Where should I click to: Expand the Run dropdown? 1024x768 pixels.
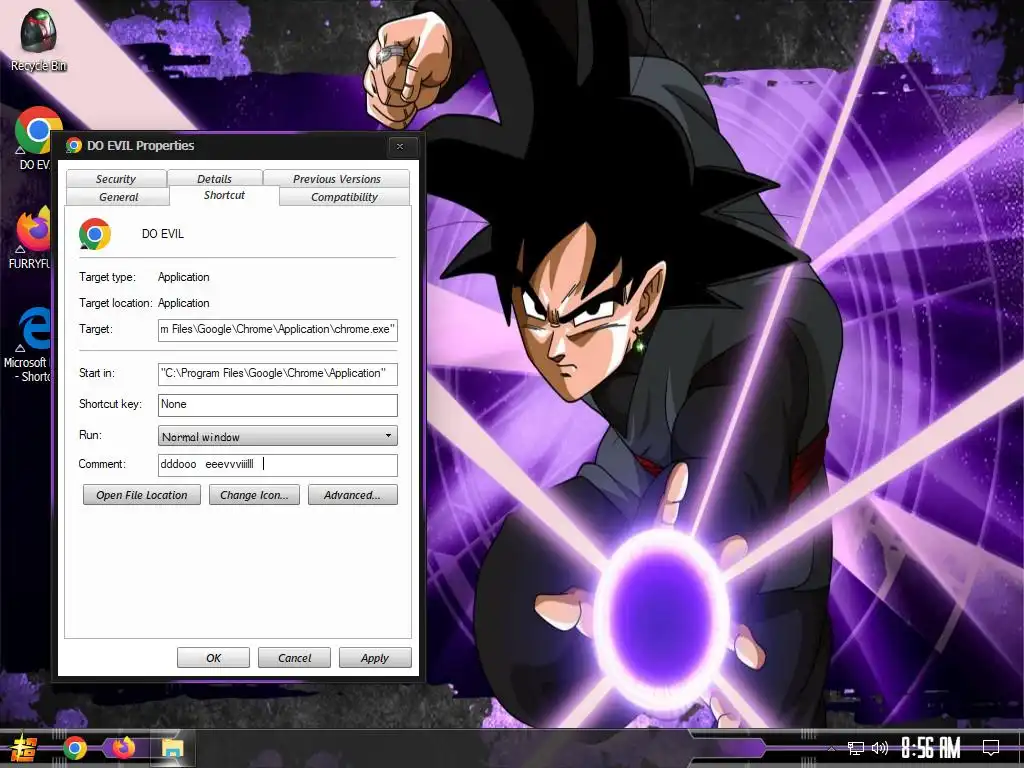click(x=278, y=436)
